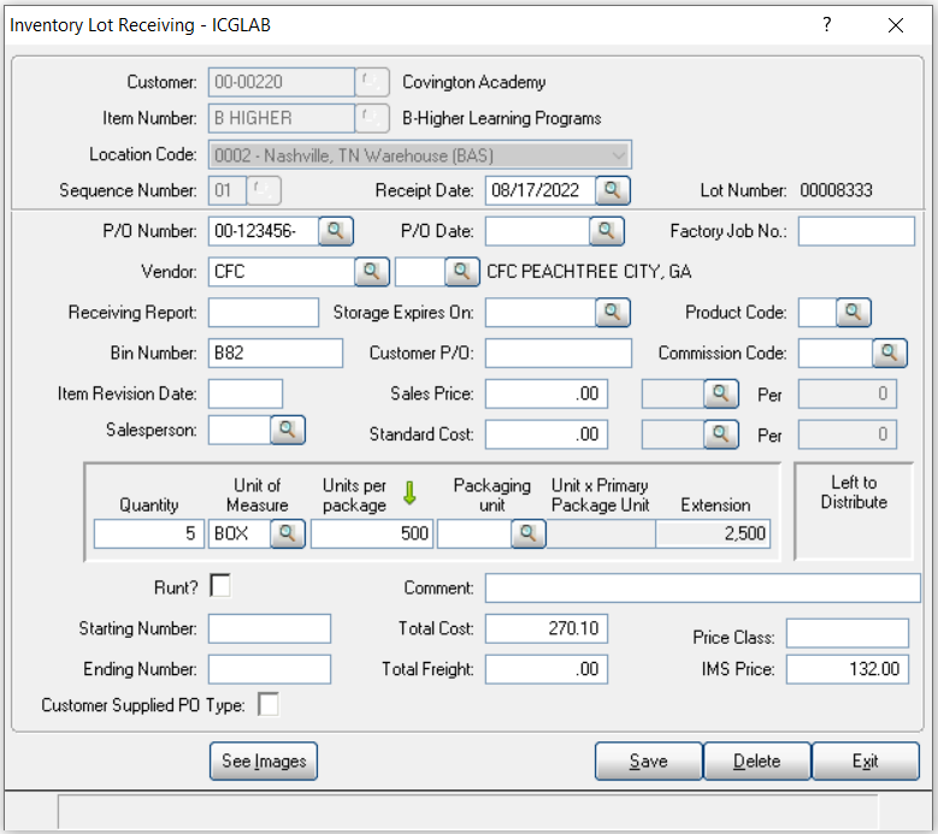This screenshot has height=834, width=938.
Task: Click the Receipt Date field 08/17/2022
Action: pyautogui.click(x=540, y=190)
